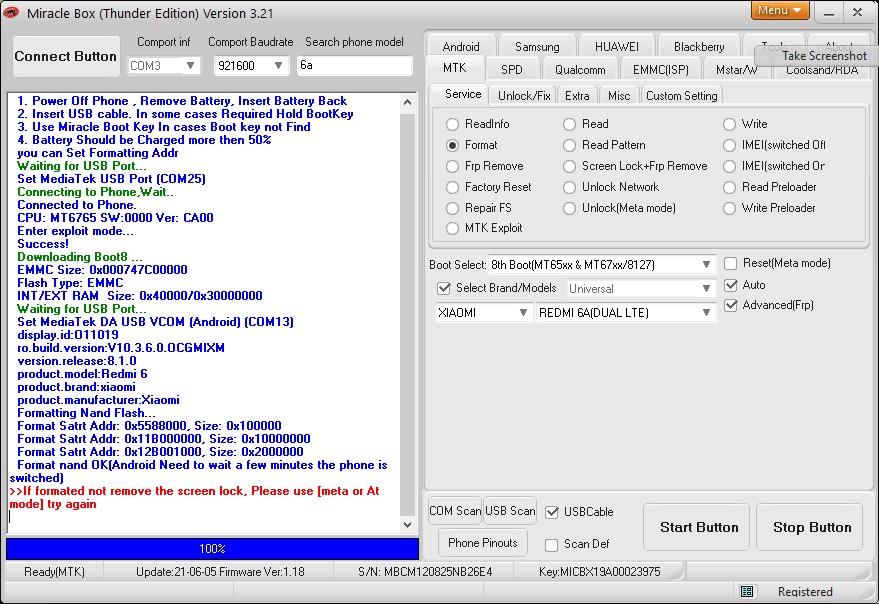This screenshot has height=604, width=879.
Task: Click the S/N: MBCM120825NB26E4 status text
Action: click(425, 572)
